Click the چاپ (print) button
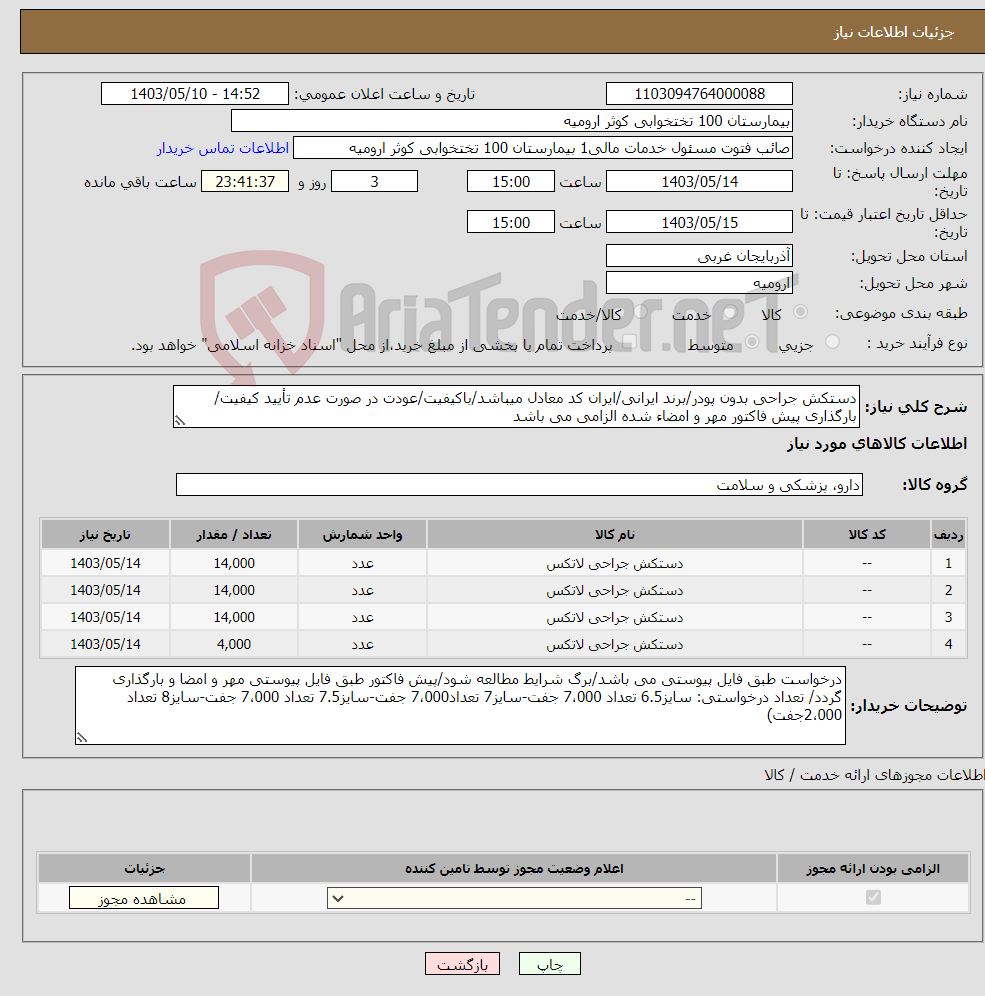 click(x=550, y=964)
